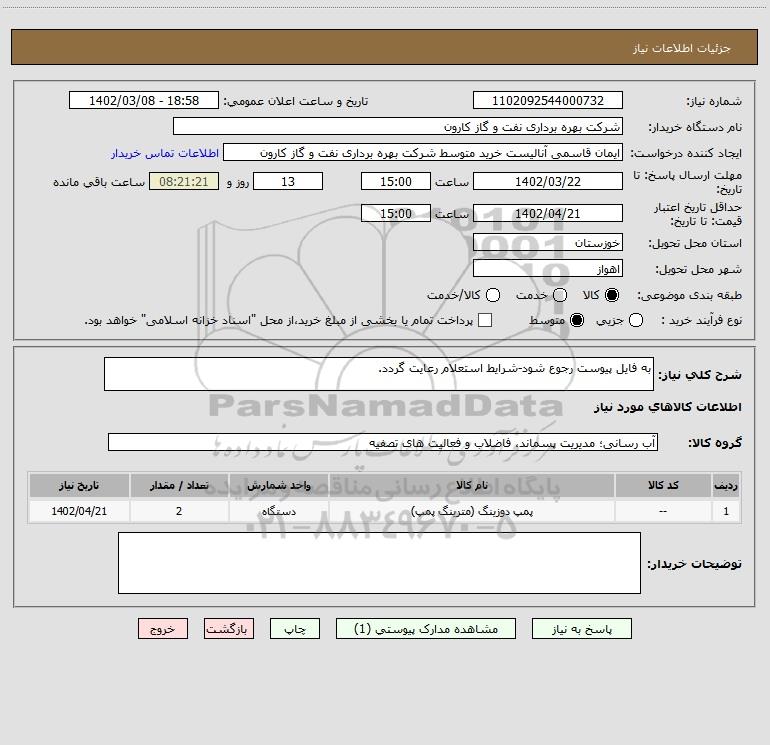Choose the متوسط purchase type radio
The image size is (770, 745).
click(x=577, y=320)
